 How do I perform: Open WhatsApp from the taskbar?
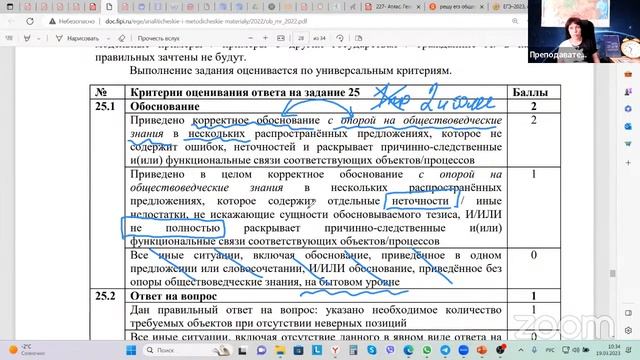[x=427, y=350]
